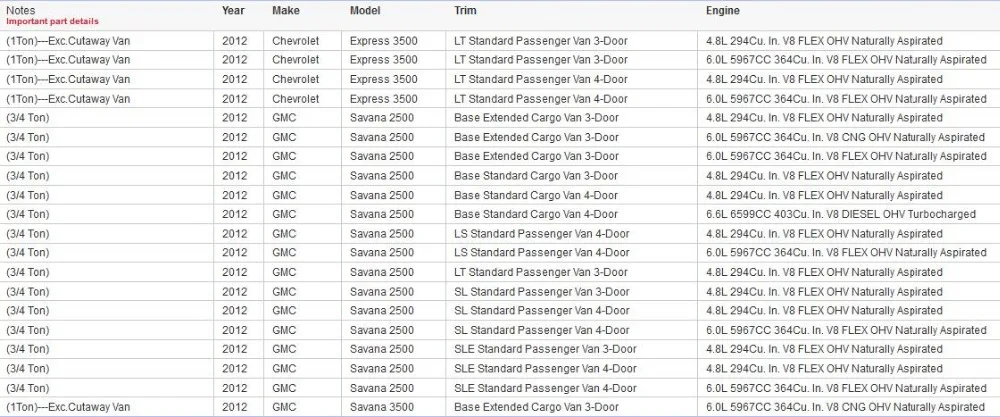The width and height of the screenshot is (1000, 417).
Task: Click the Engine column header
Action: [x=723, y=11]
